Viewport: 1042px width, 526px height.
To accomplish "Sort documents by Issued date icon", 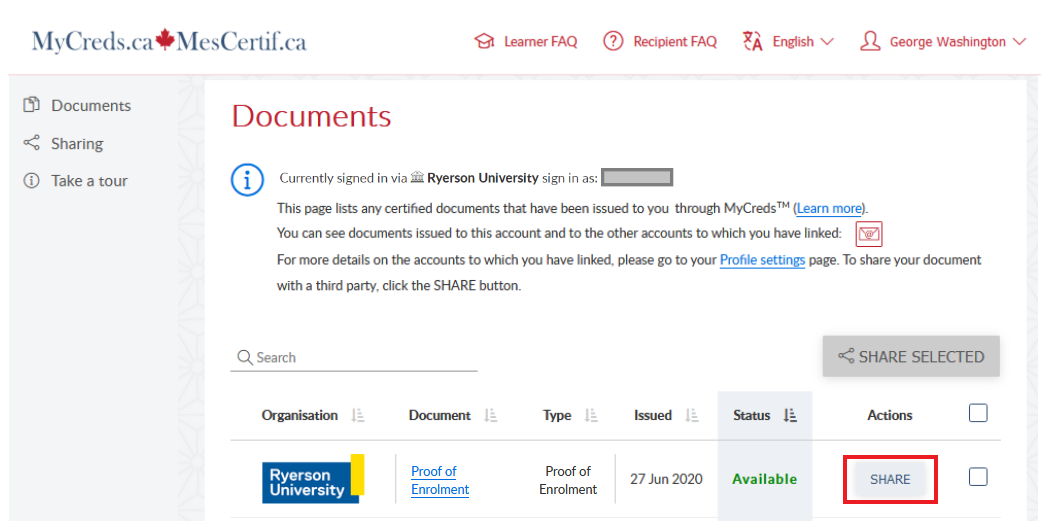I will point(692,416).
